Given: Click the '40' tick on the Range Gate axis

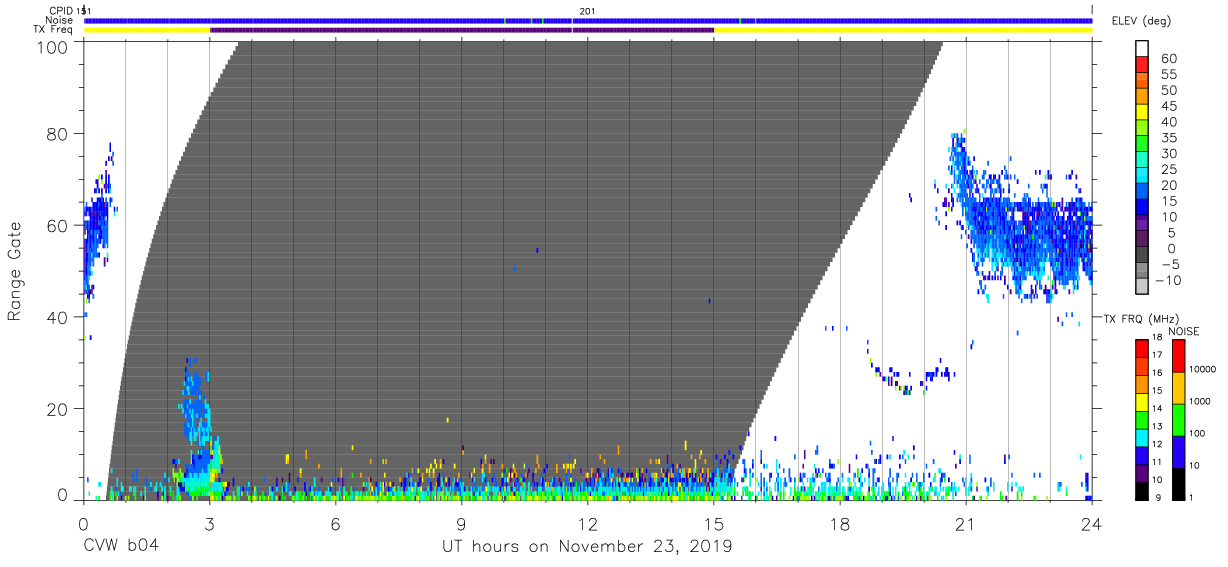Looking at the screenshot, I should point(58,317).
